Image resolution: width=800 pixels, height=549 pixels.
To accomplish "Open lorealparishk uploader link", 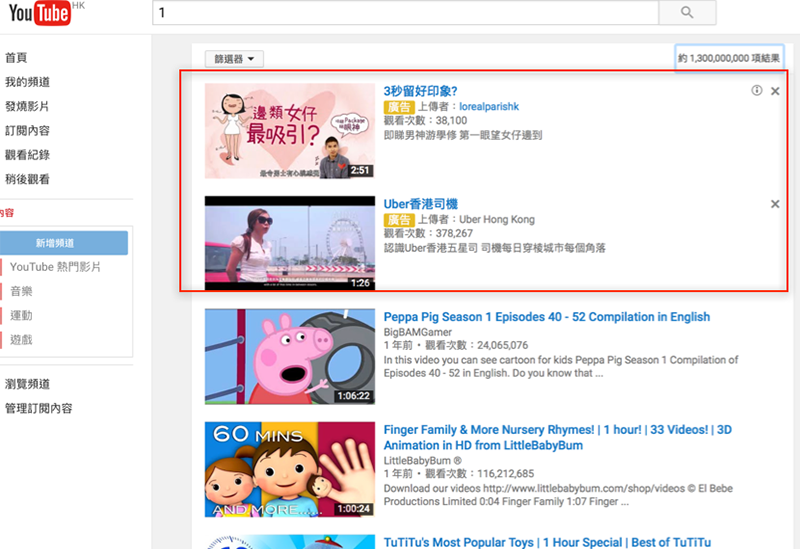I will click(489, 106).
